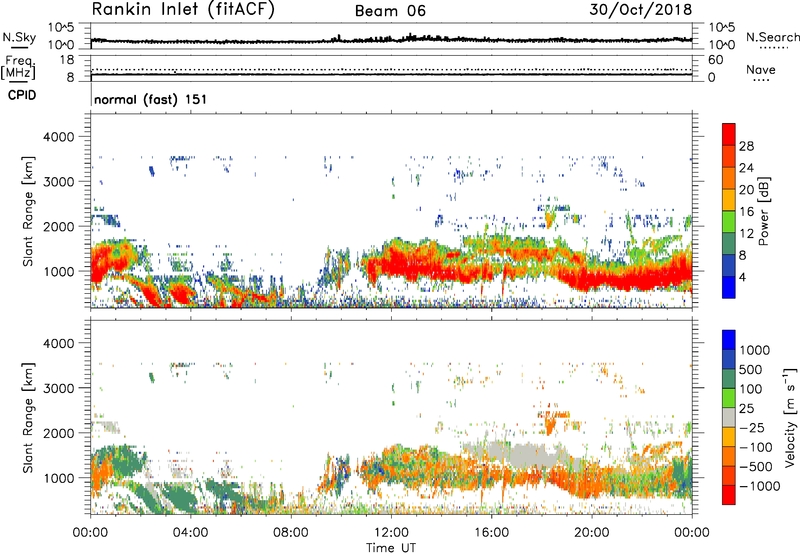
Task: Click the 'Rankin Inlet (fitACF)' title
Action: (183, 9)
